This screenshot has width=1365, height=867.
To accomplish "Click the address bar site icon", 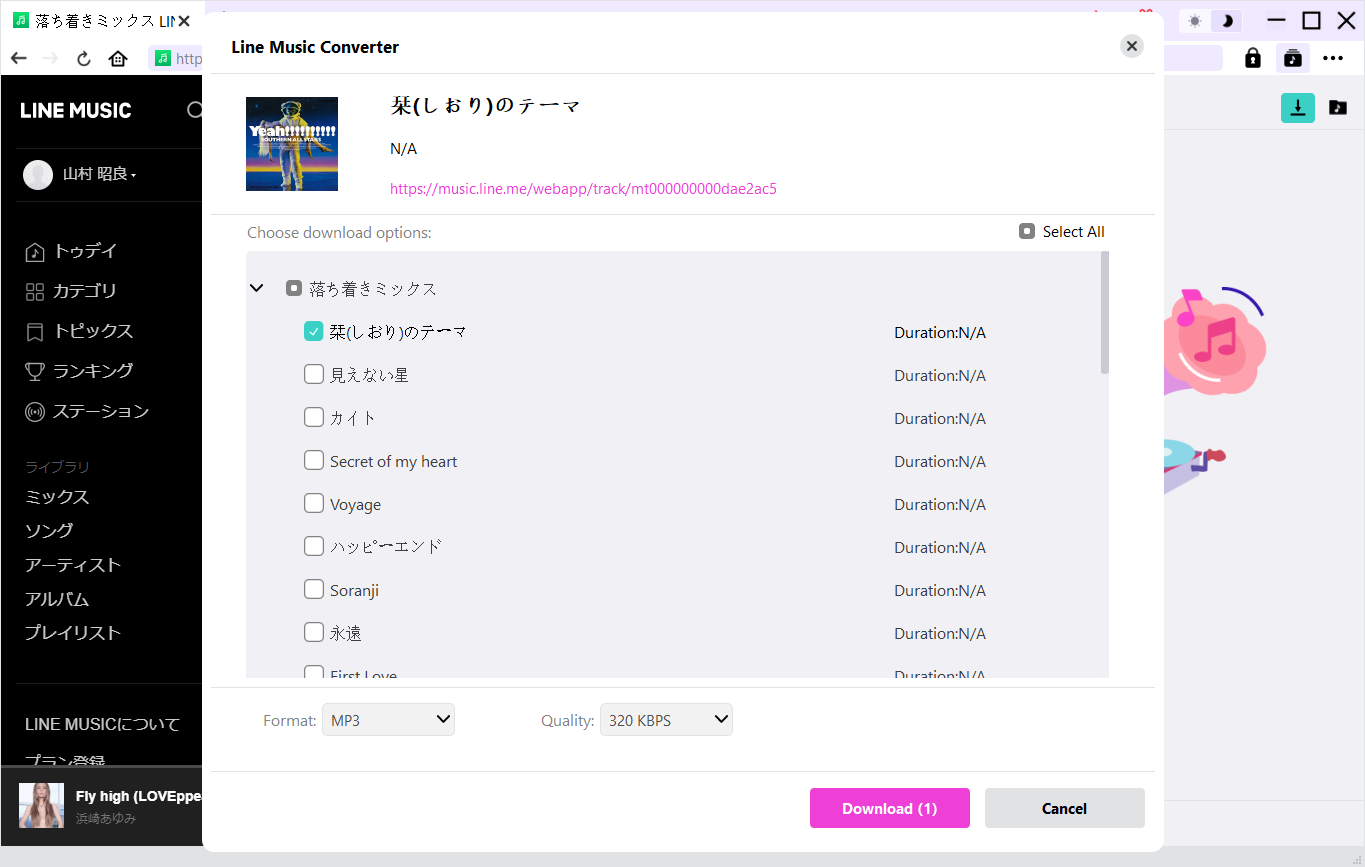I will [x=163, y=58].
